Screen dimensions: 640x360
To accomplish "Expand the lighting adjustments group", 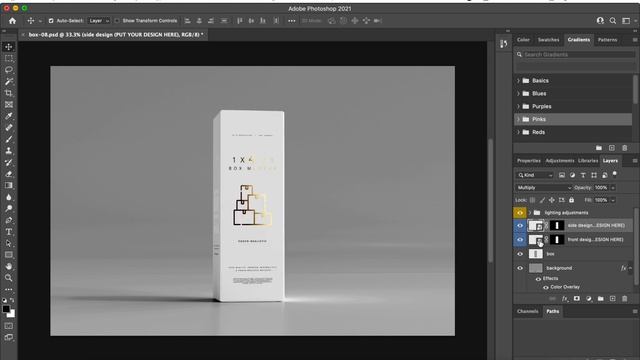I will pos(530,213).
